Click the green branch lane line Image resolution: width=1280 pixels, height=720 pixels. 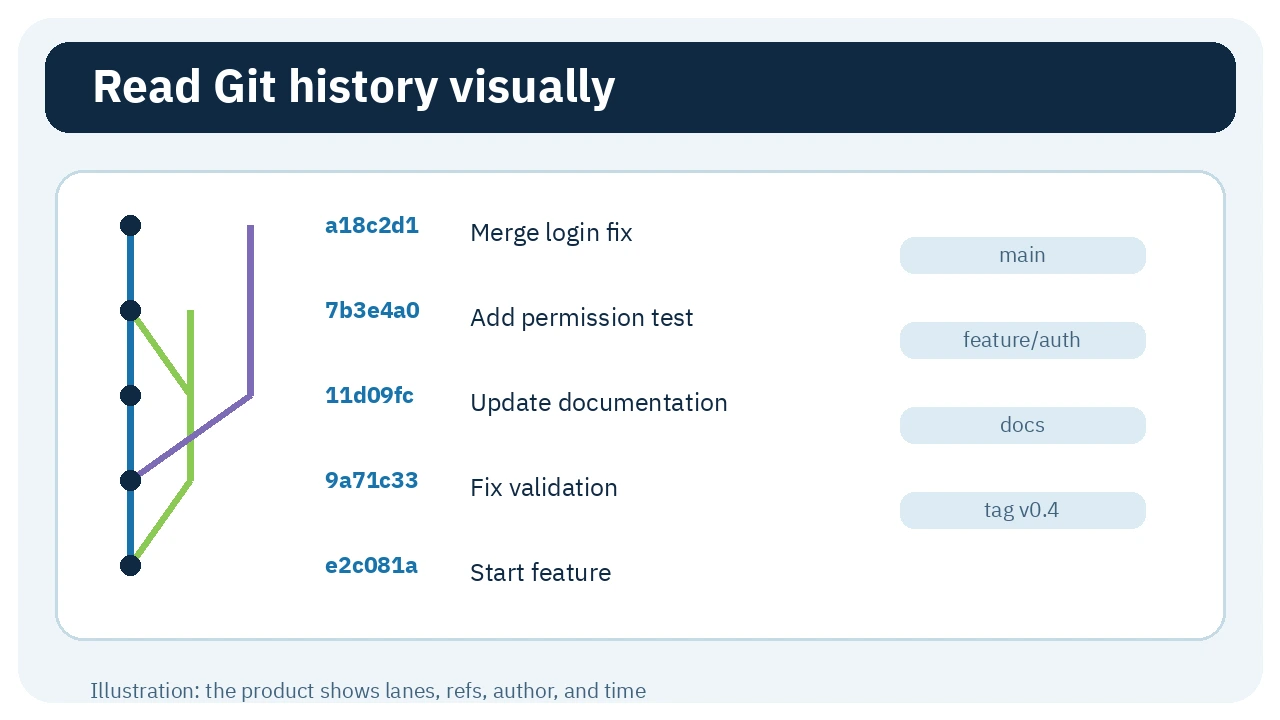[190, 395]
